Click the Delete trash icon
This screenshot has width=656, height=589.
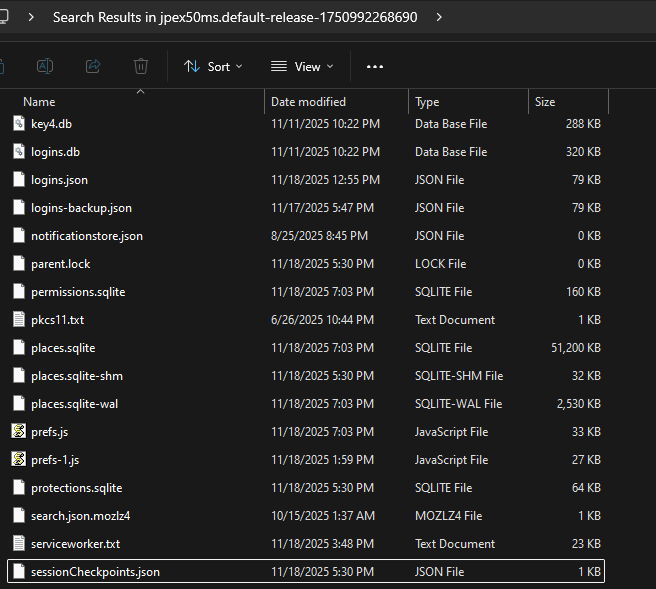coord(141,66)
